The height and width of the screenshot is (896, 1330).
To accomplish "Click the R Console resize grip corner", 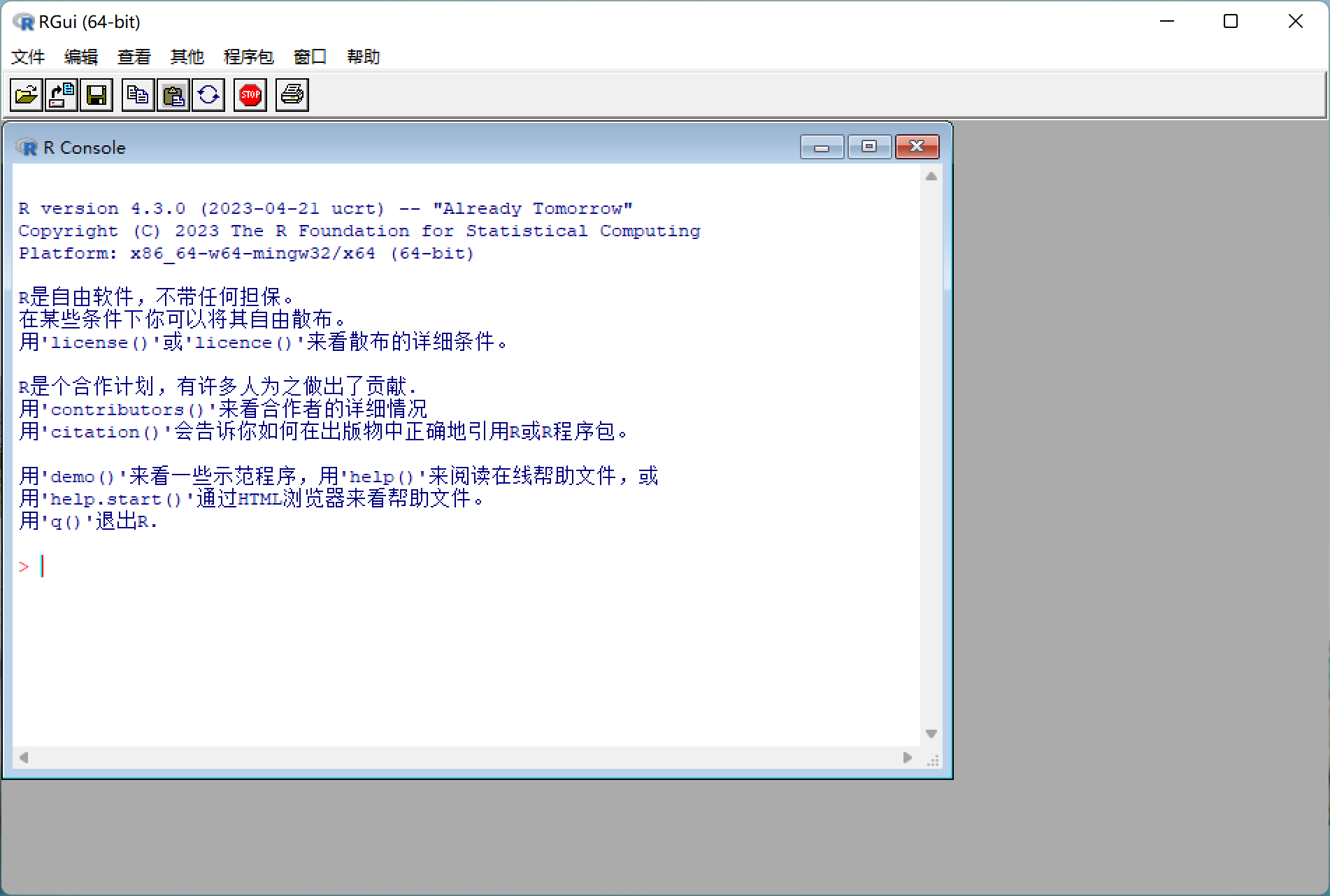I will click(933, 760).
